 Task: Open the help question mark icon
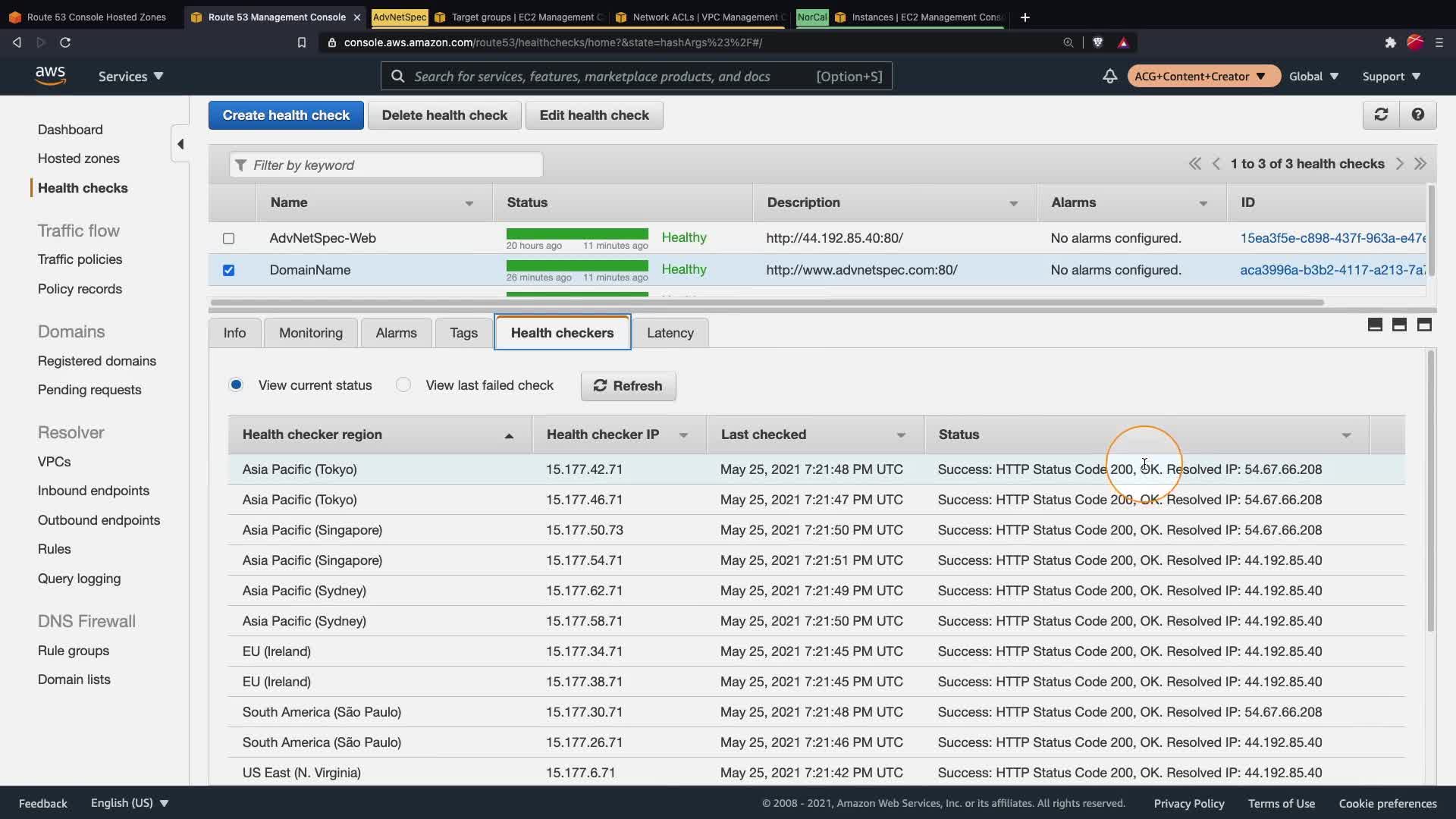(x=1417, y=115)
